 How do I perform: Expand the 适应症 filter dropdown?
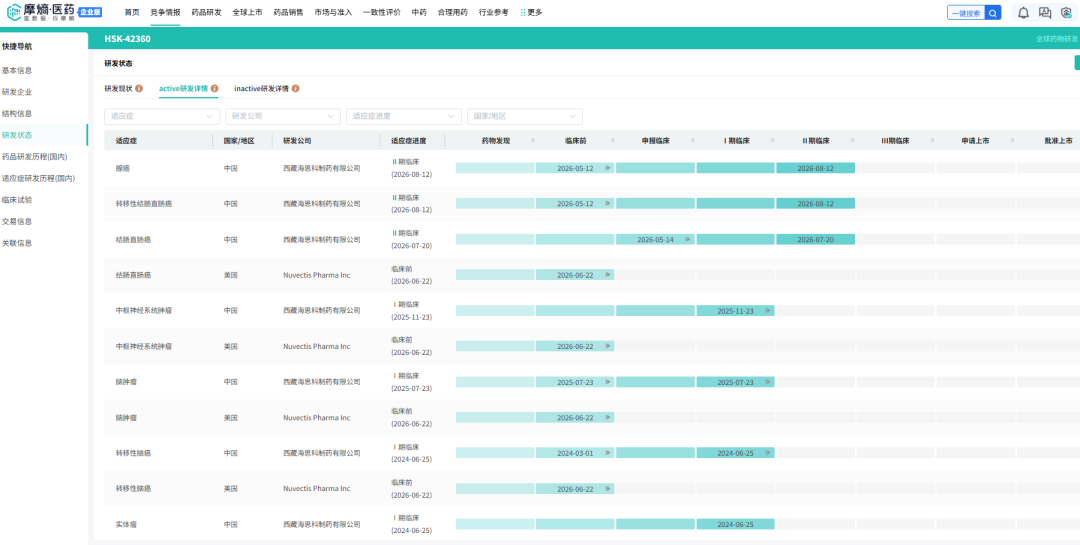point(162,116)
